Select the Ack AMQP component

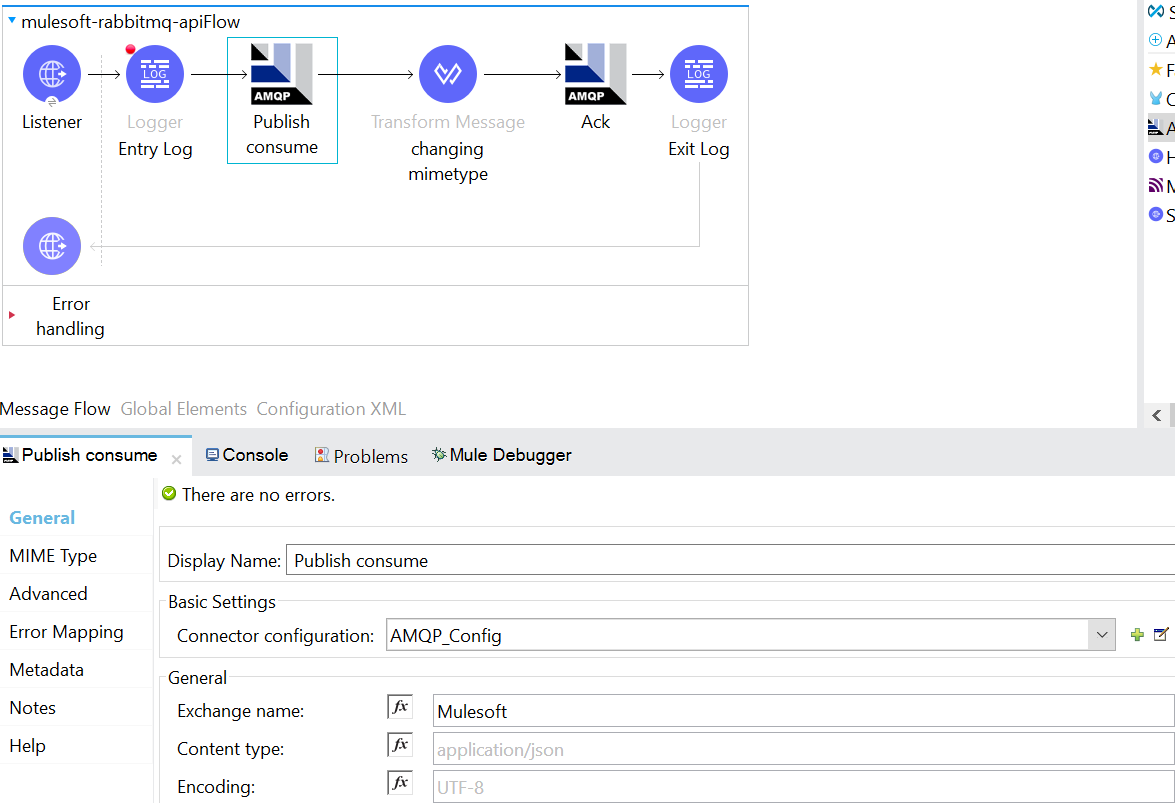595,74
